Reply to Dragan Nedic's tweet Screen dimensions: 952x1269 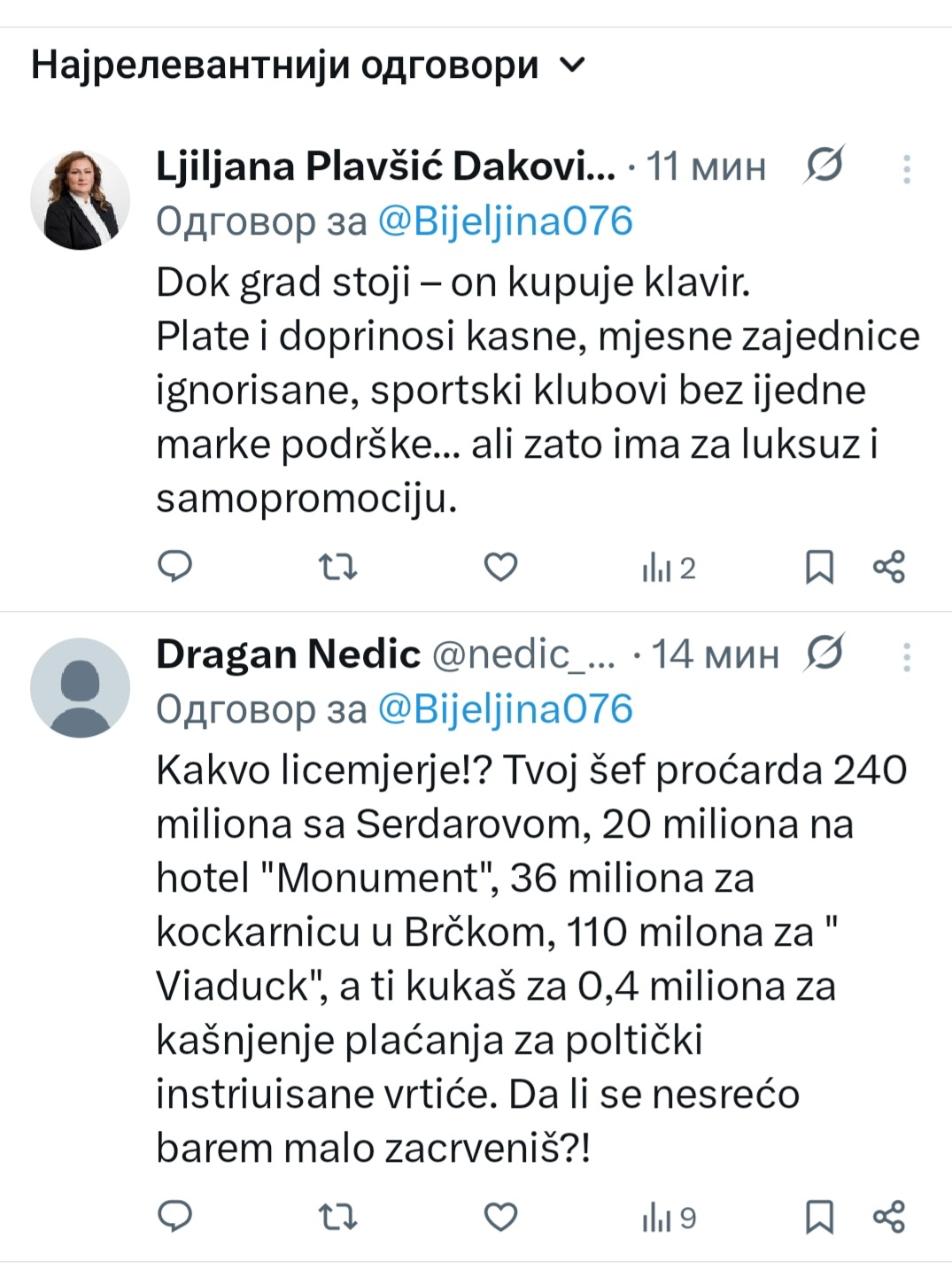tap(174, 1217)
